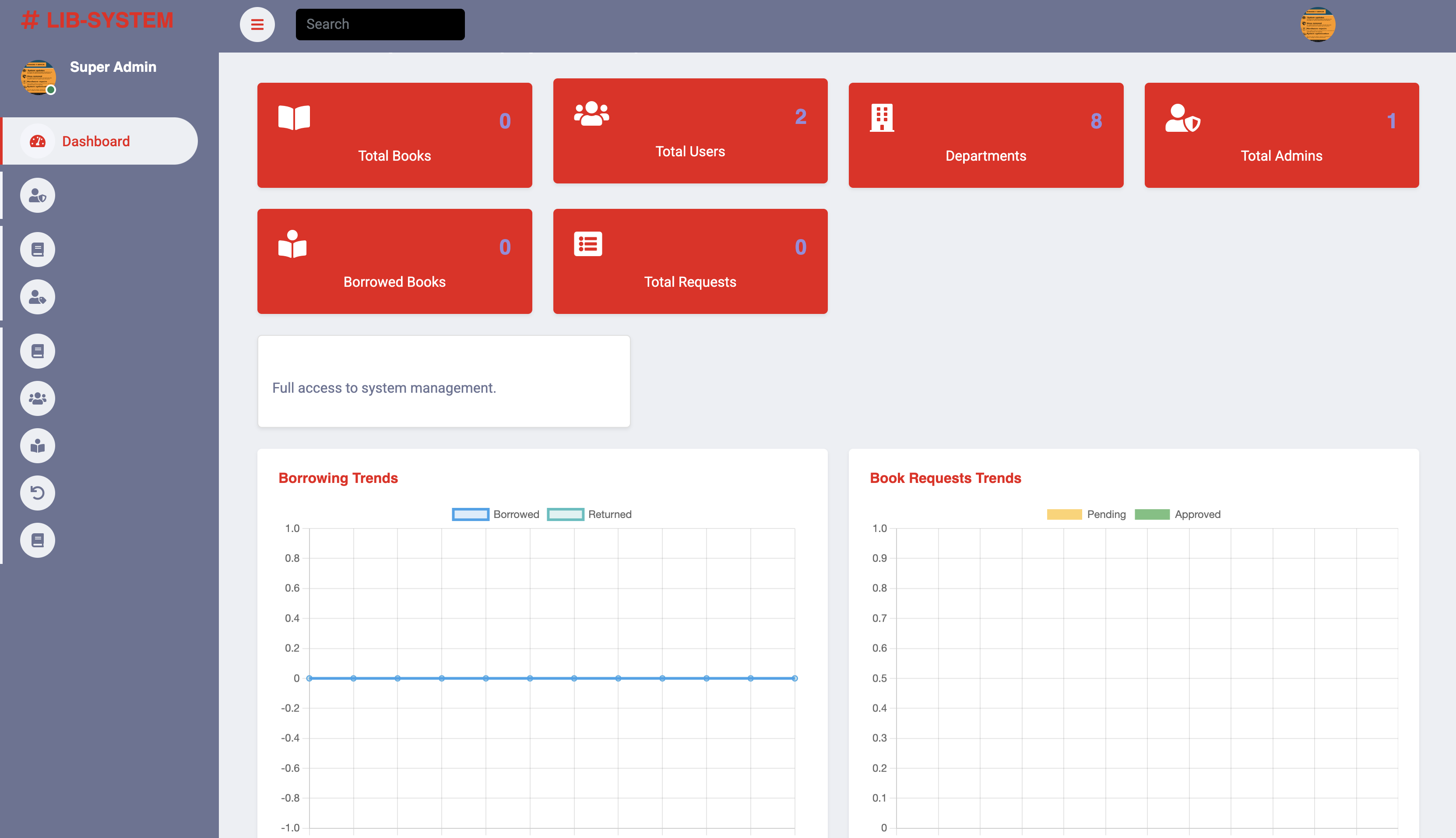Click the Book Requests Trends chart title

click(946, 478)
